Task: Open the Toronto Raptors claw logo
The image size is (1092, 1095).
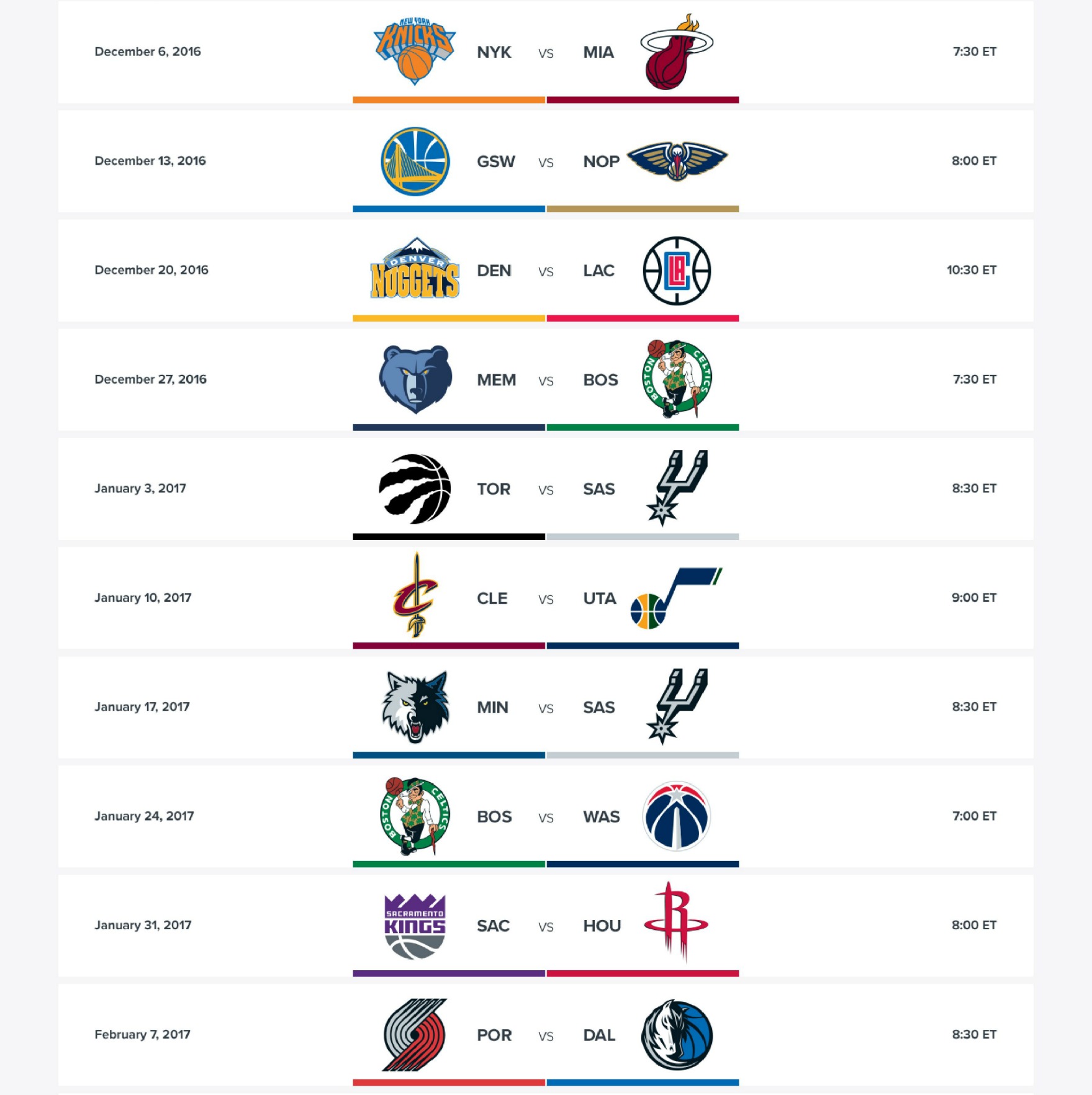Action: tap(415, 489)
